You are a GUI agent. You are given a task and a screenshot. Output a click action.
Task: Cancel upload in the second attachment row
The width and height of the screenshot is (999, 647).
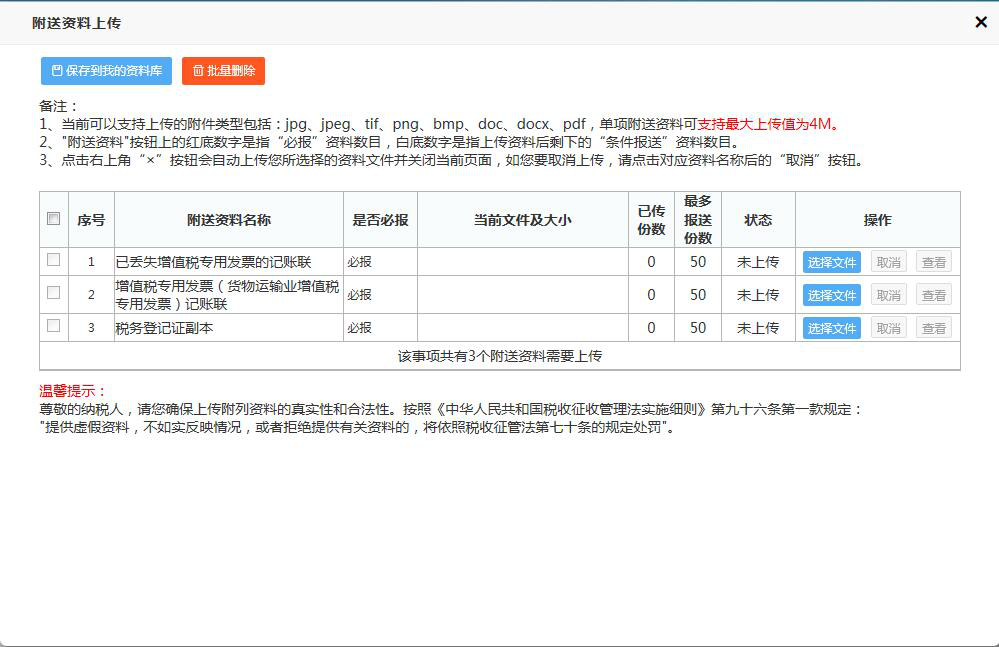(x=888, y=295)
